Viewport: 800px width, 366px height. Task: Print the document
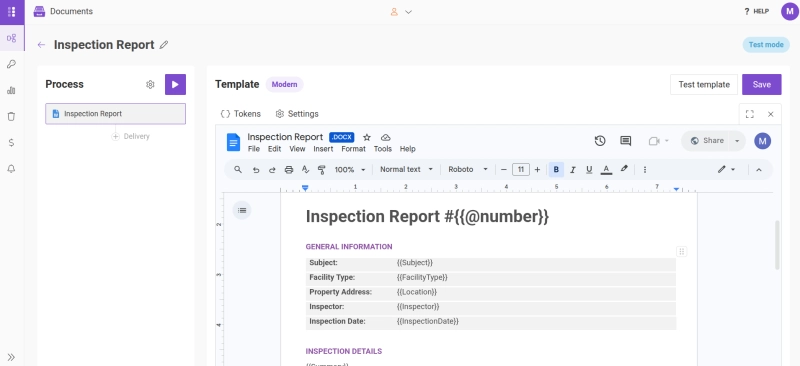[289, 170]
